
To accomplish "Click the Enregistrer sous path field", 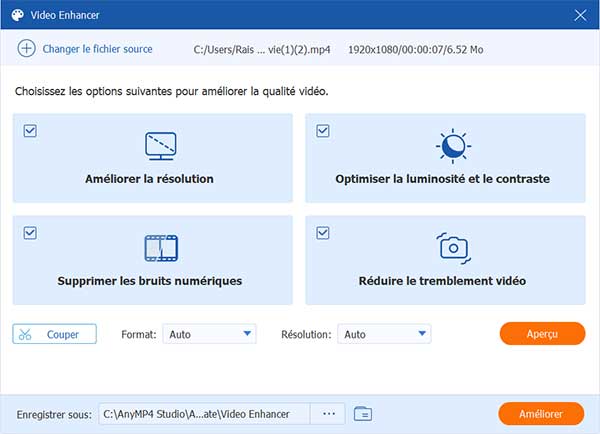I will point(204,414).
